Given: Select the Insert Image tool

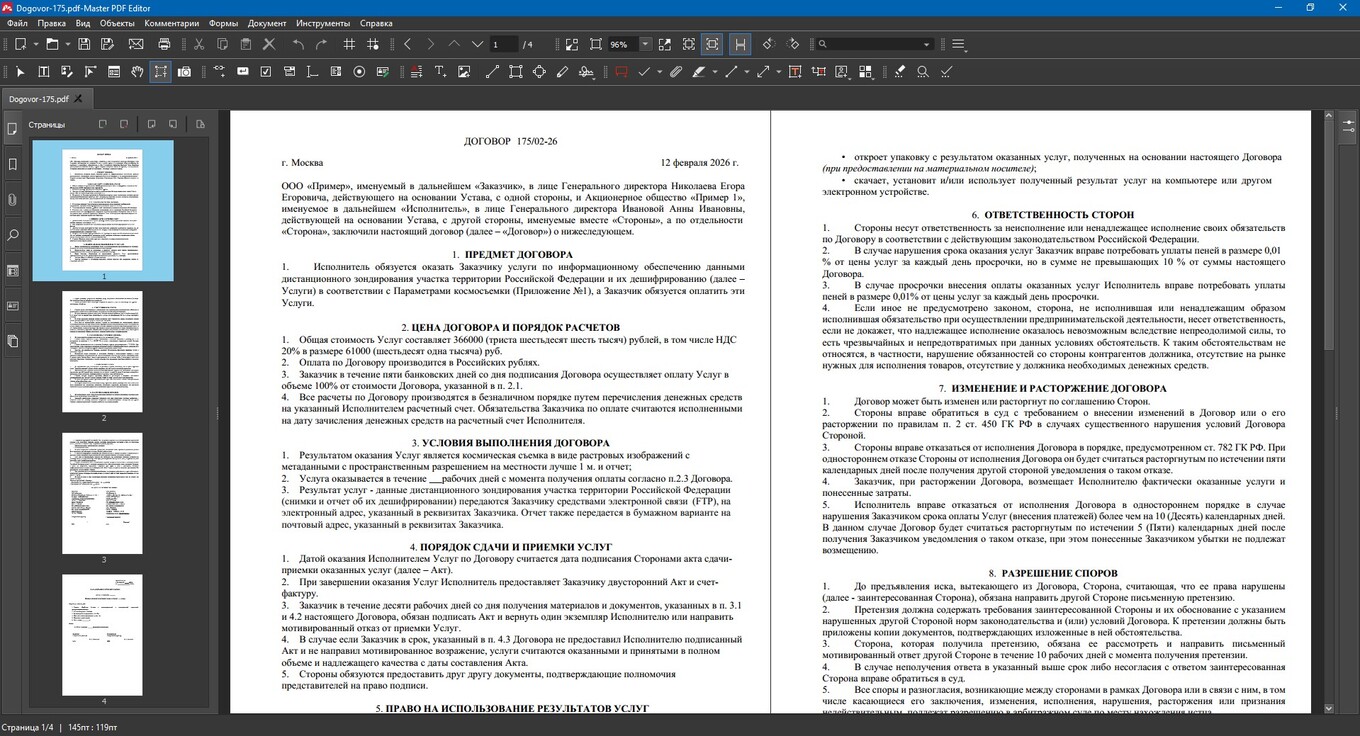Looking at the screenshot, I should [x=464, y=72].
